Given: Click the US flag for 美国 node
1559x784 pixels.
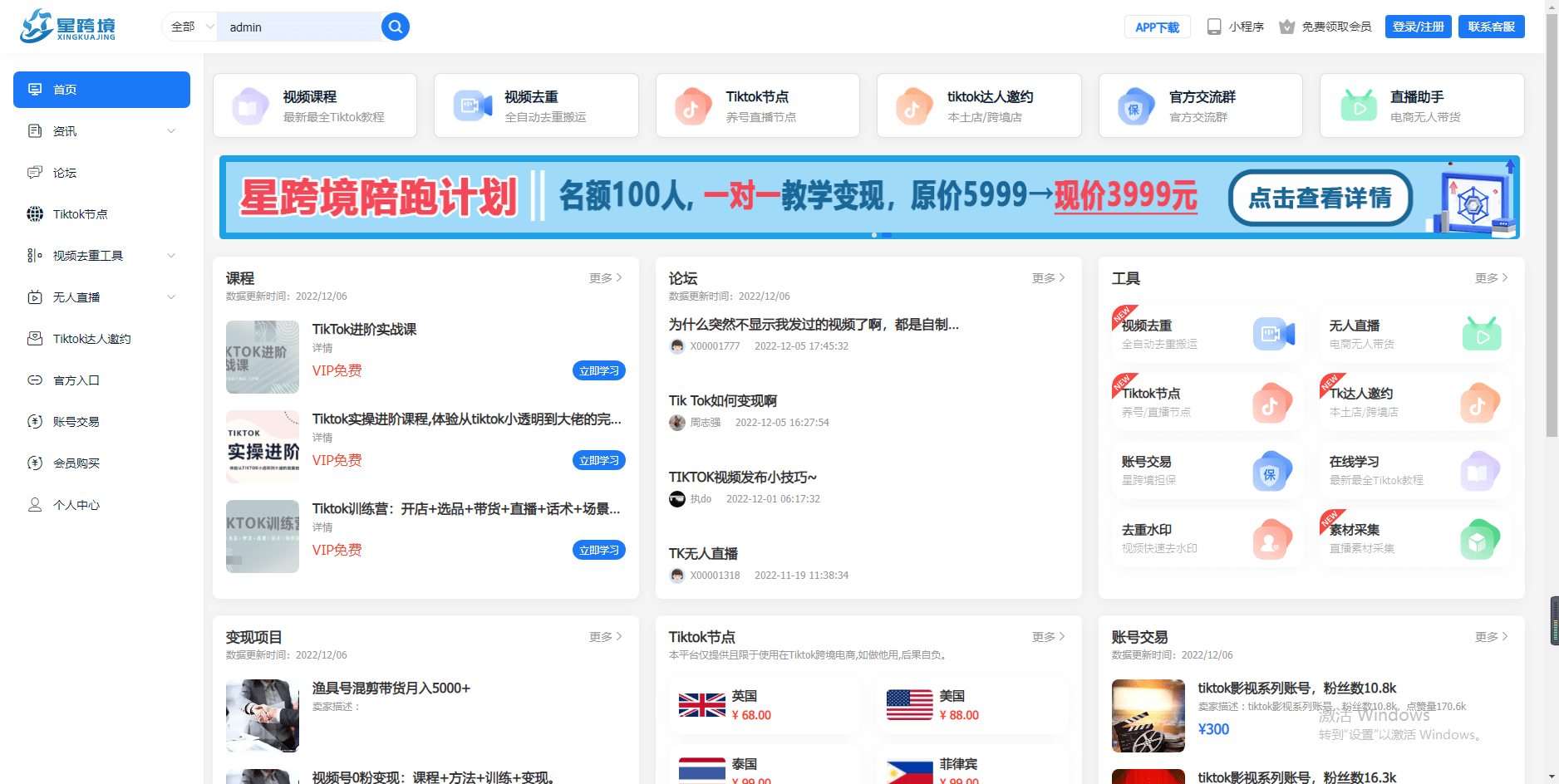Looking at the screenshot, I should click(x=910, y=705).
